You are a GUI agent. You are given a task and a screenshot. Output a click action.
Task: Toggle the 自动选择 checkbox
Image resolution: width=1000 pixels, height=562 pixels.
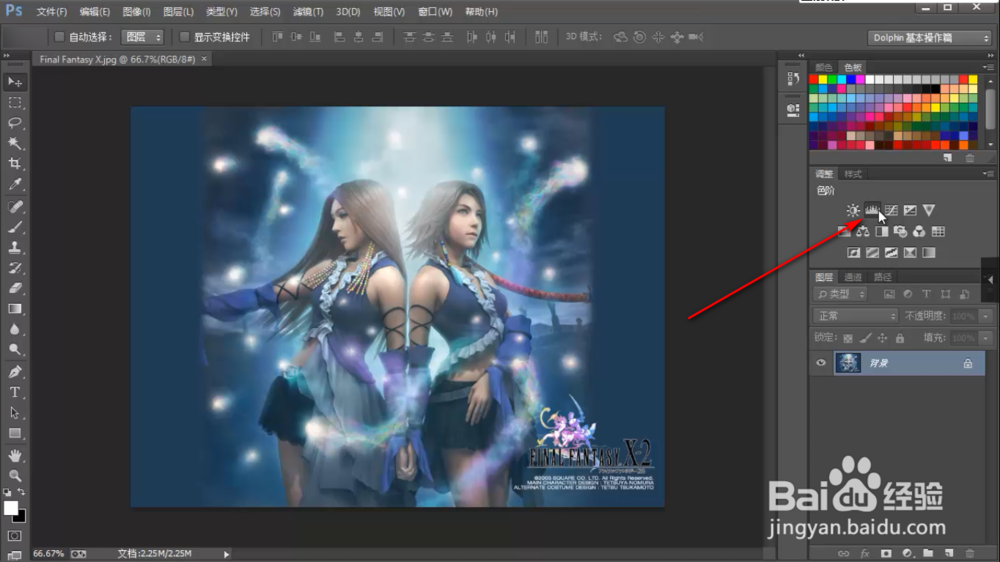(59, 37)
